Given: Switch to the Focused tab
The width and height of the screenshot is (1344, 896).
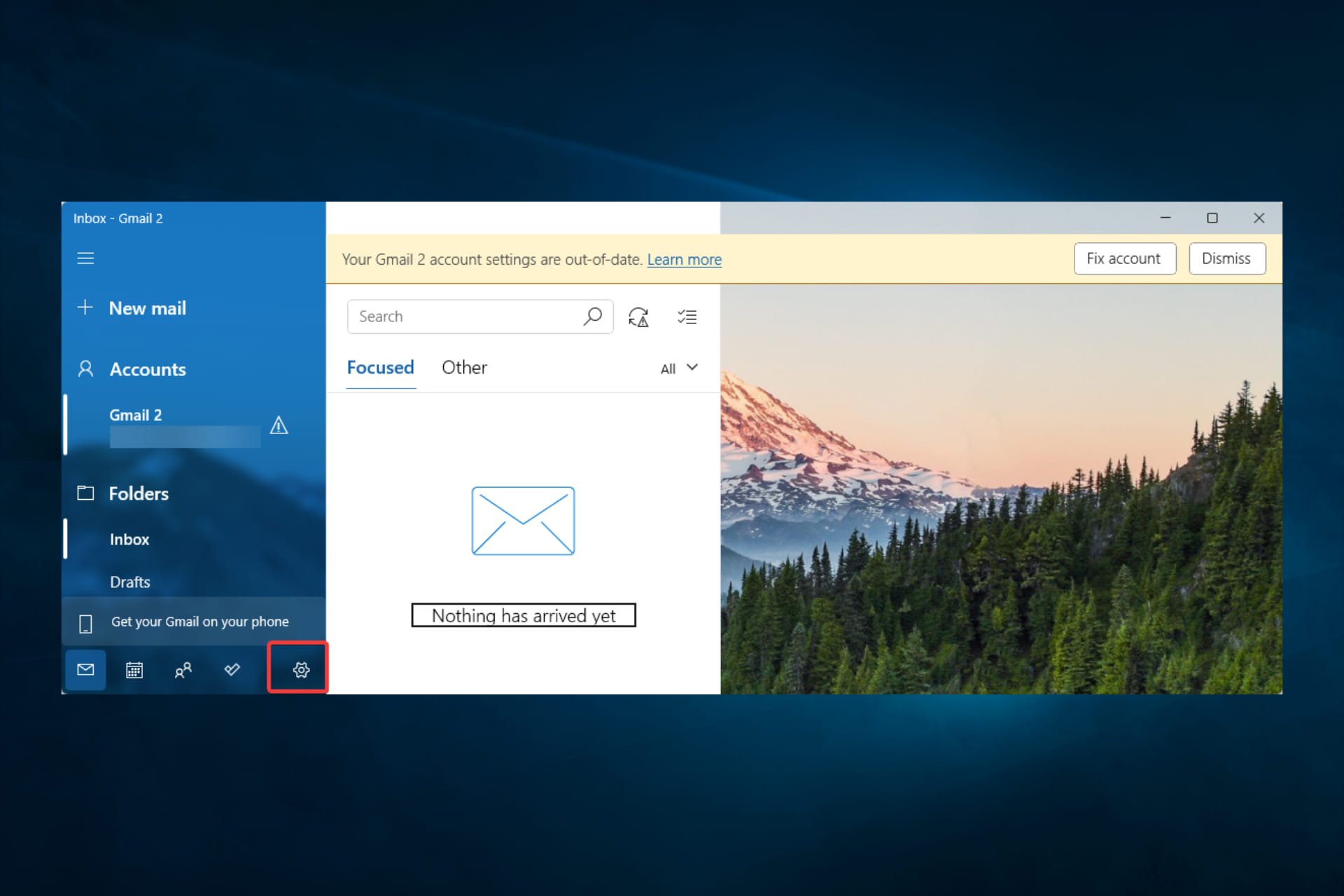Looking at the screenshot, I should coord(380,367).
